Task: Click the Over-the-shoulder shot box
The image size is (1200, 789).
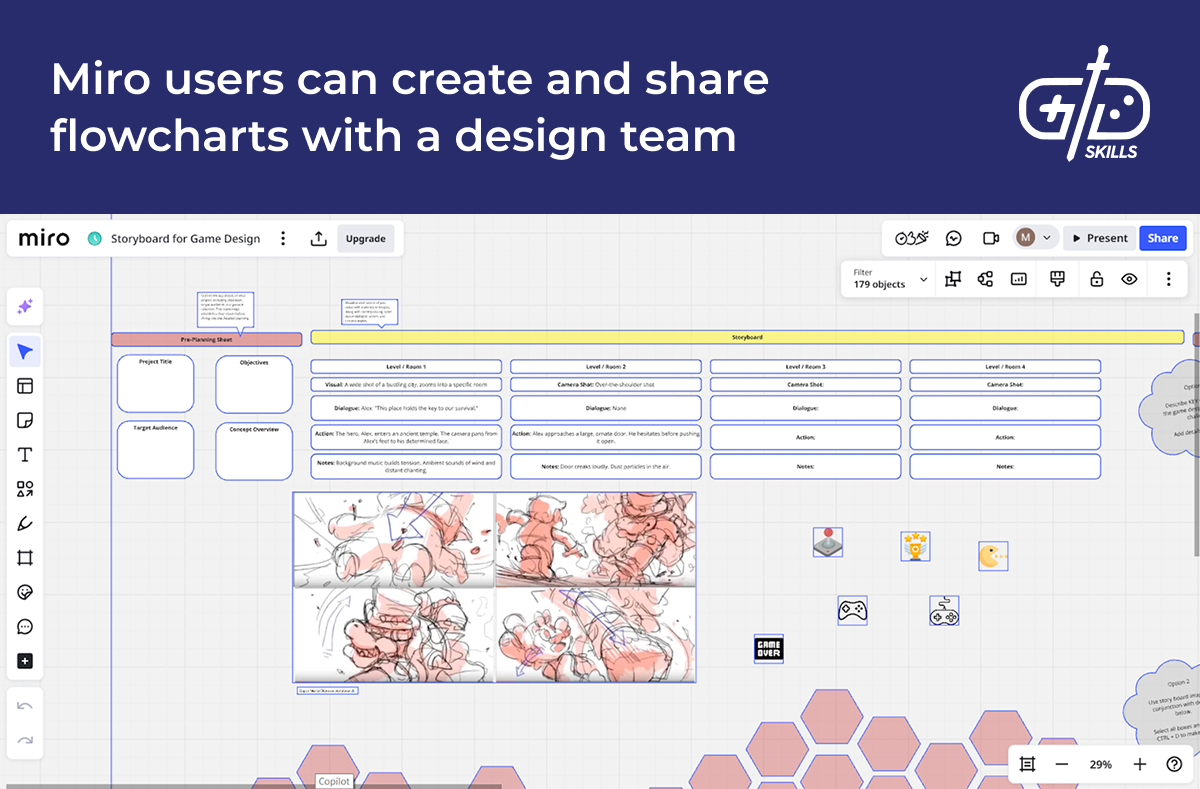Action: [x=606, y=384]
